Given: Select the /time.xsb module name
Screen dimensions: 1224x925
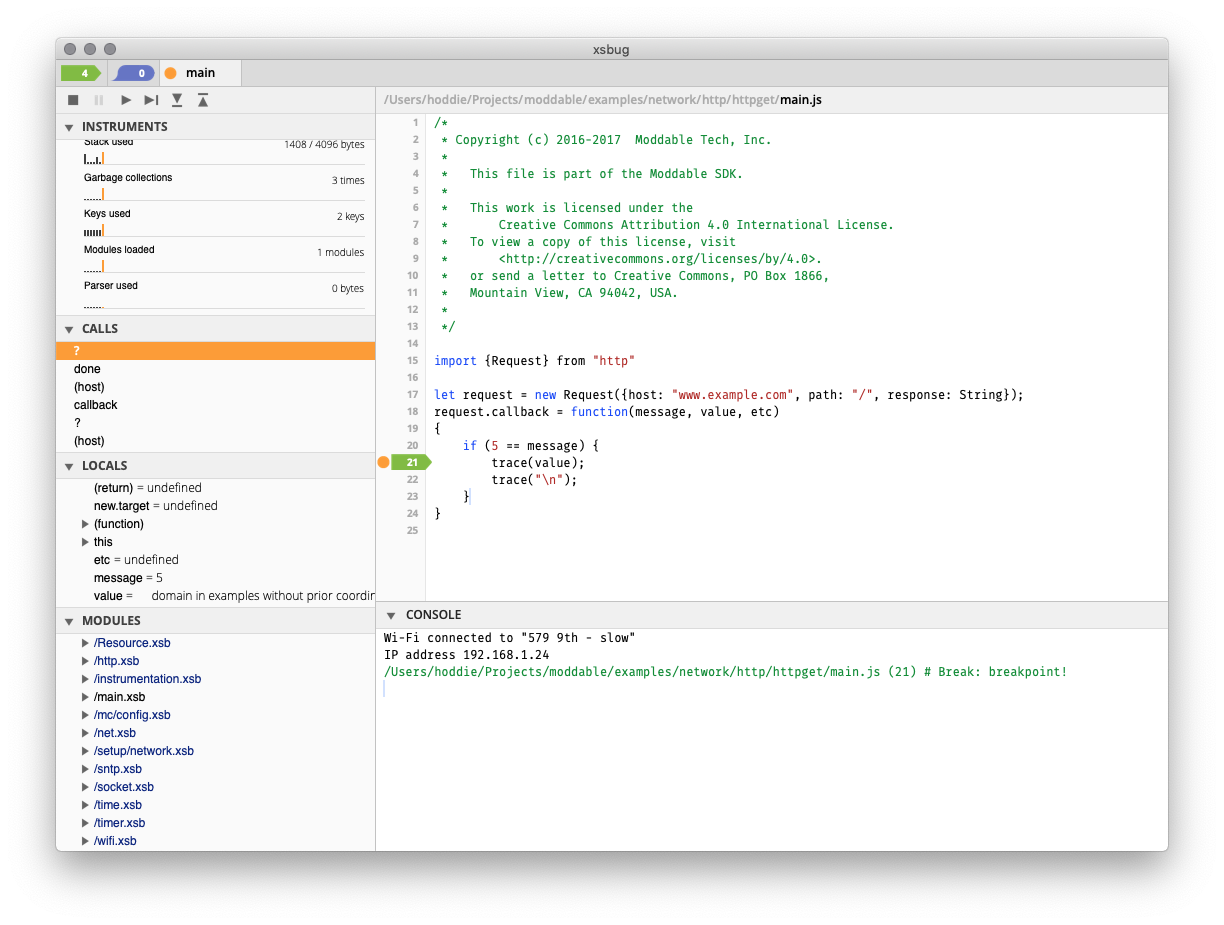Looking at the screenshot, I should coord(118,805).
